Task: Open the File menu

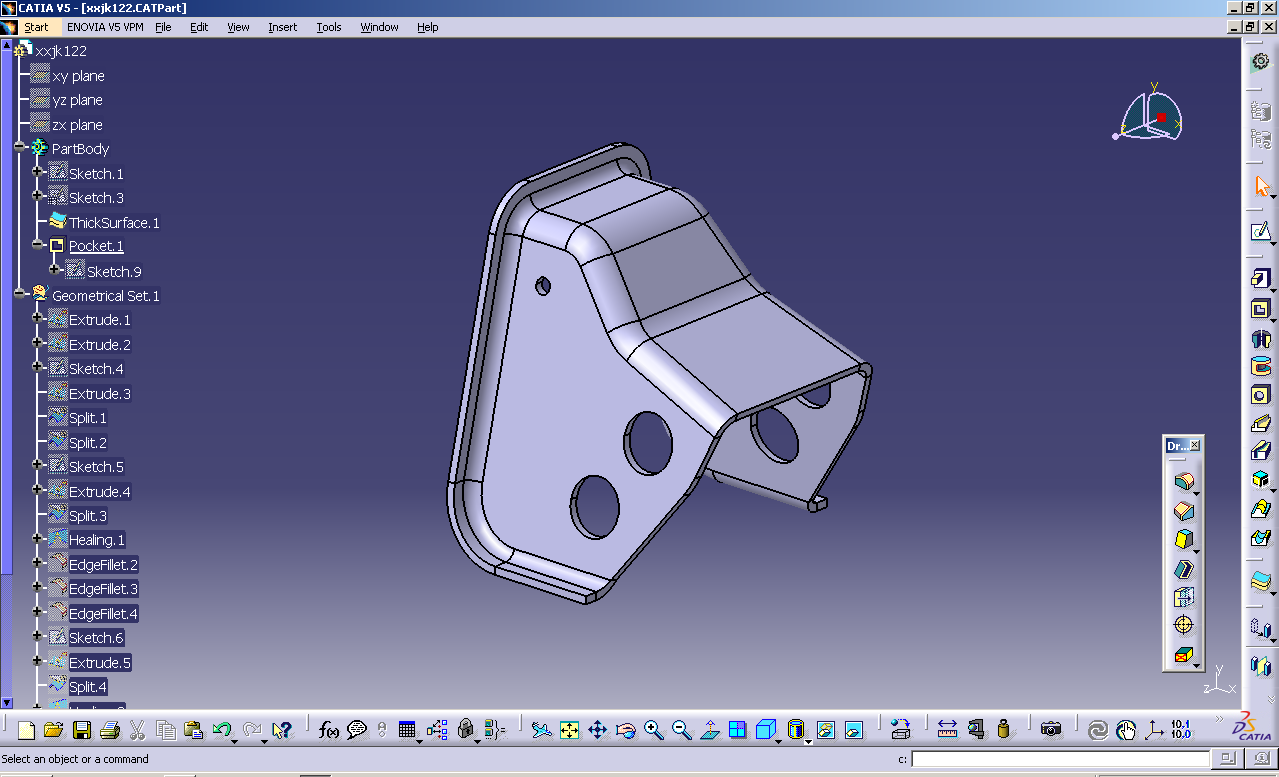Action: pos(163,27)
